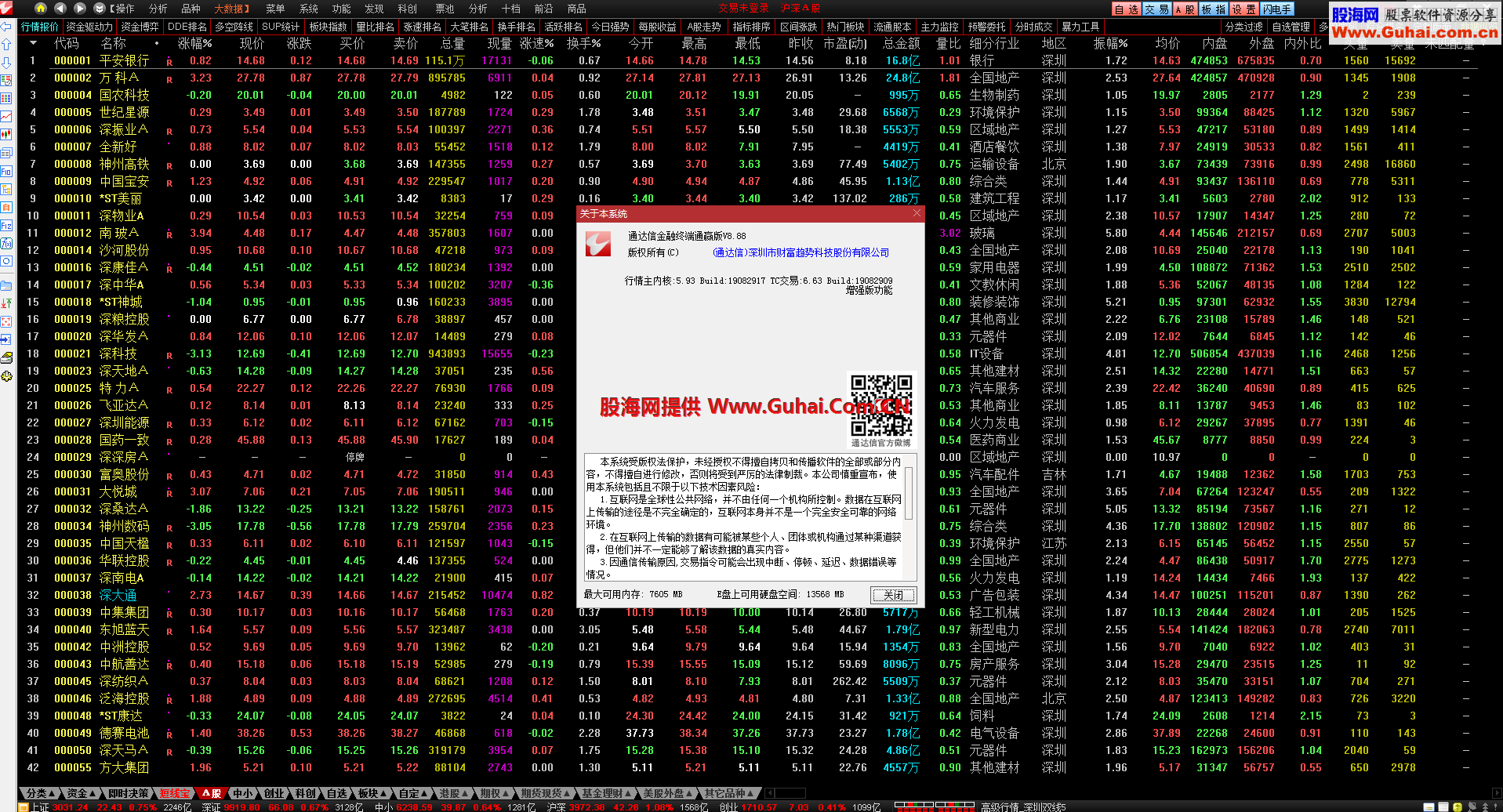Switch to the 板块指数 tab
Image resolution: width=1503 pixels, height=812 pixels.
[x=328, y=27]
